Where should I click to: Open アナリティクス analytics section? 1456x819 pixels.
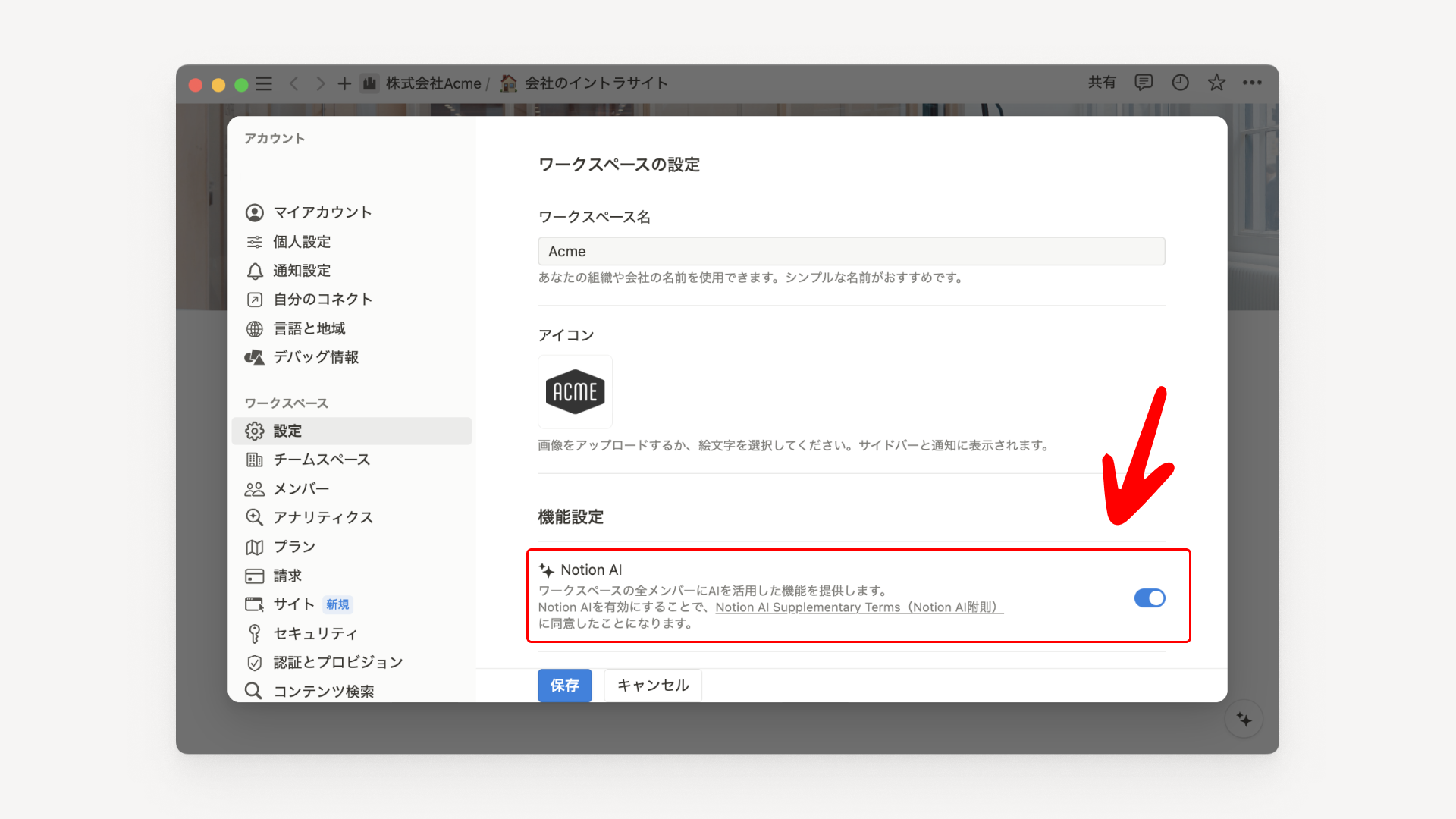[x=323, y=518]
